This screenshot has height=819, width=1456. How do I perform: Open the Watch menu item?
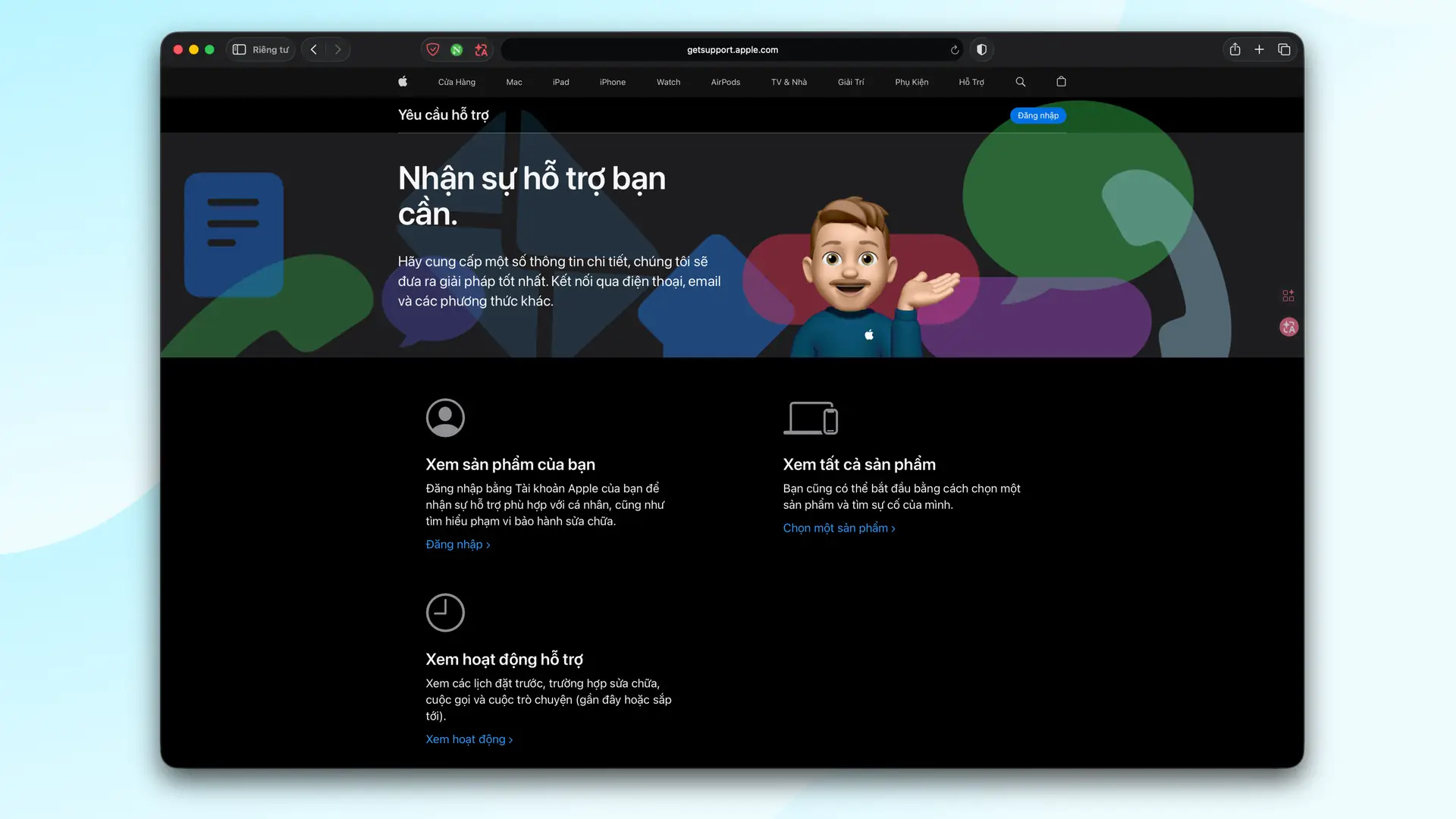tap(668, 82)
